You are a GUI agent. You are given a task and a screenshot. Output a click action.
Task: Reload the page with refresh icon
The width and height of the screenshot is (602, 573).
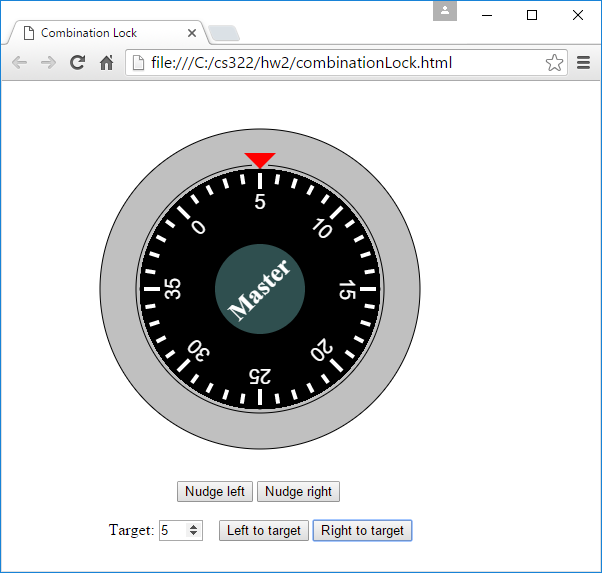[x=78, y=62]
